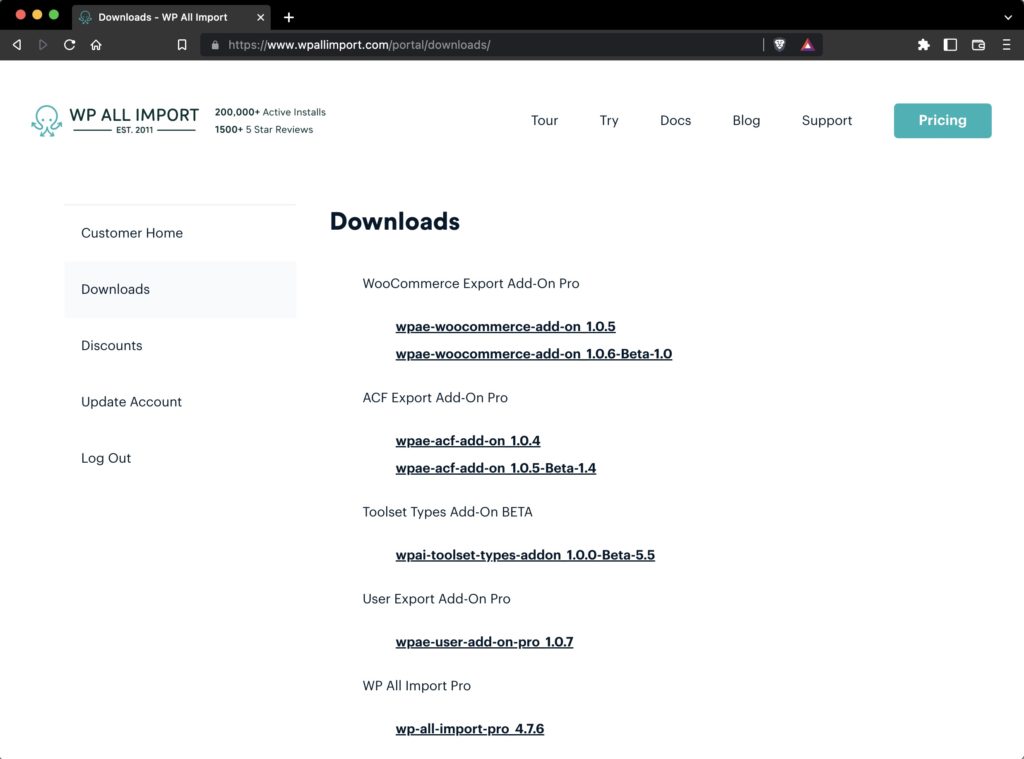Toggle the browser sidebar icon
The image size is (1024, 759).
[x=951, y=44]
